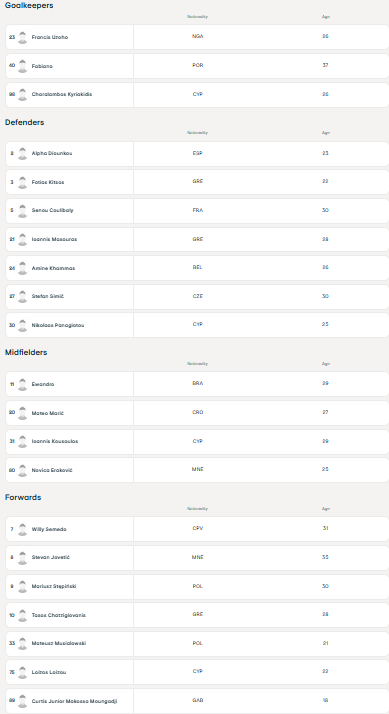Select Willy Semedo's avatar icon

22,530
